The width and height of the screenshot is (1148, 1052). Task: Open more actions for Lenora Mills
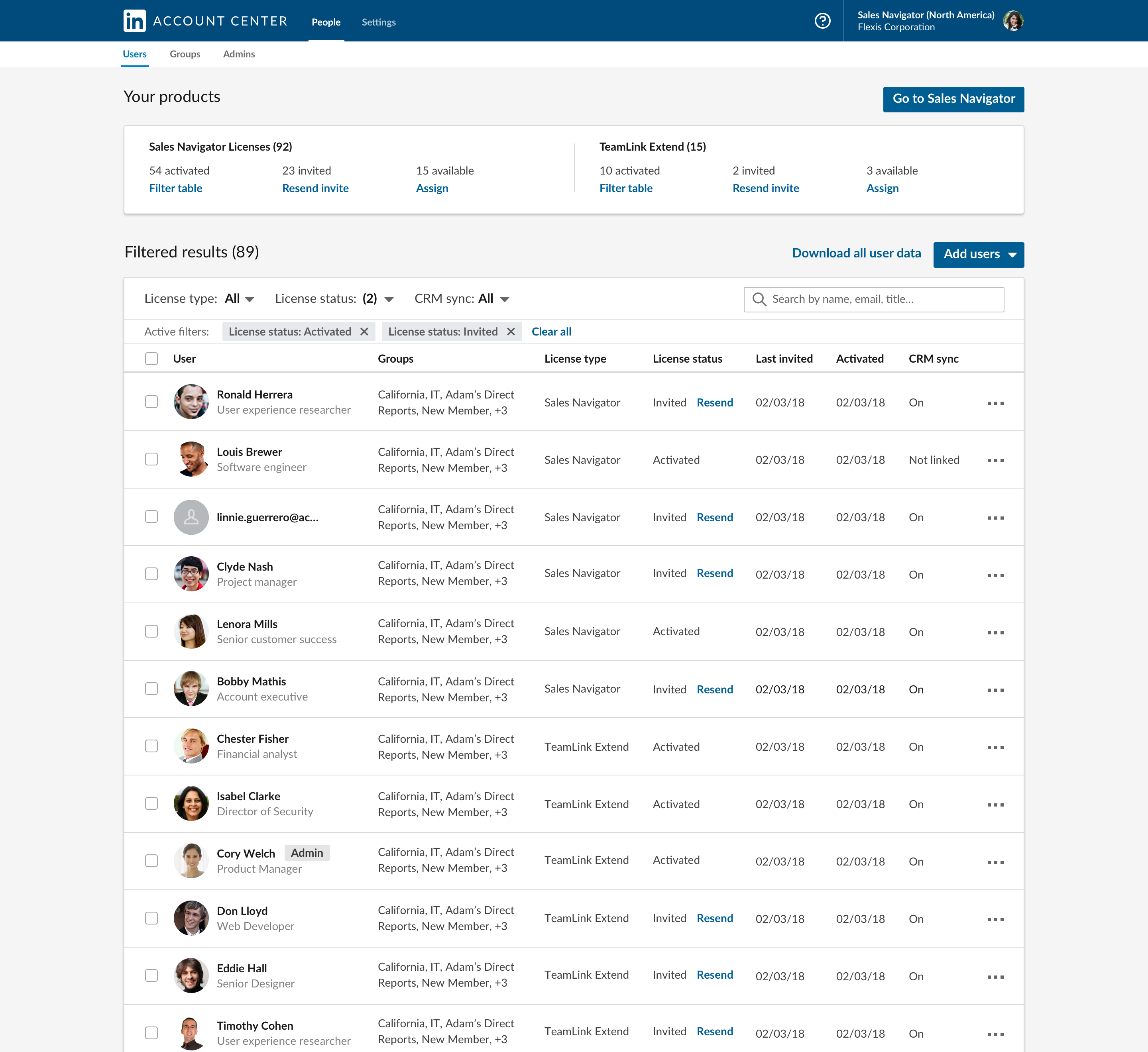click(995, 632)
